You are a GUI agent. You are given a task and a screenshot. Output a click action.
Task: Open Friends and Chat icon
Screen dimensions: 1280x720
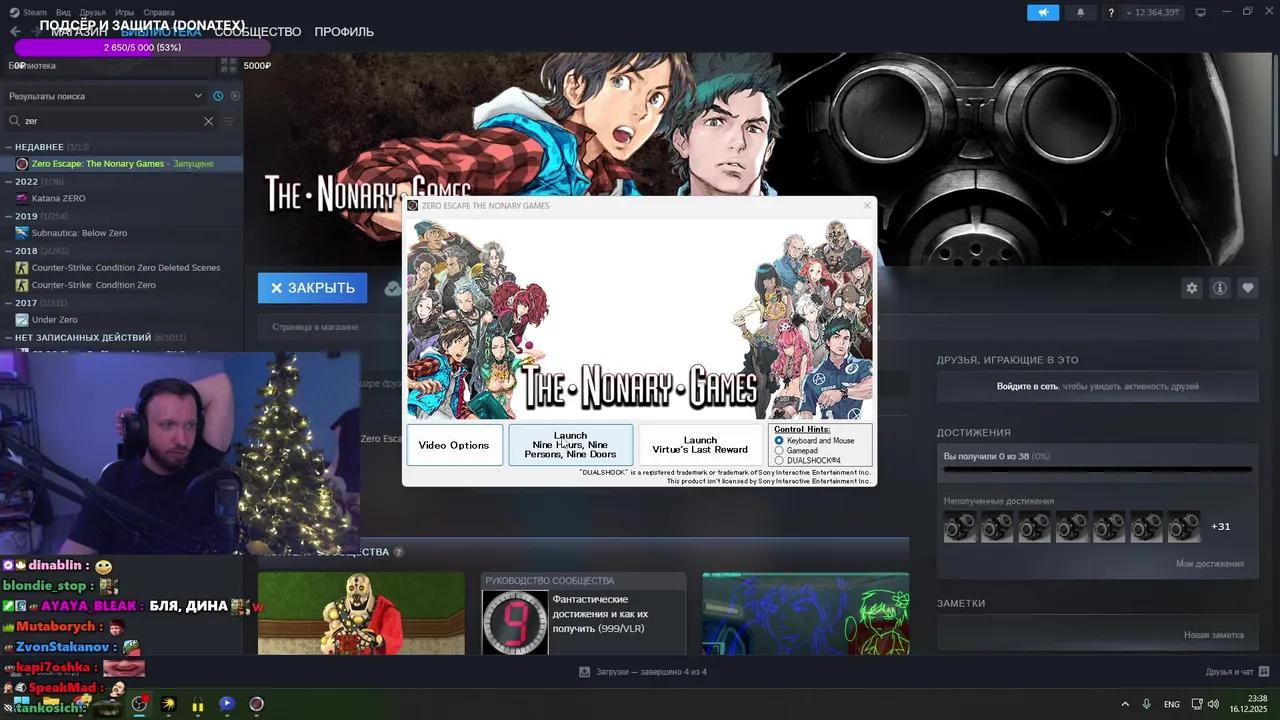tap(1263, 672)
